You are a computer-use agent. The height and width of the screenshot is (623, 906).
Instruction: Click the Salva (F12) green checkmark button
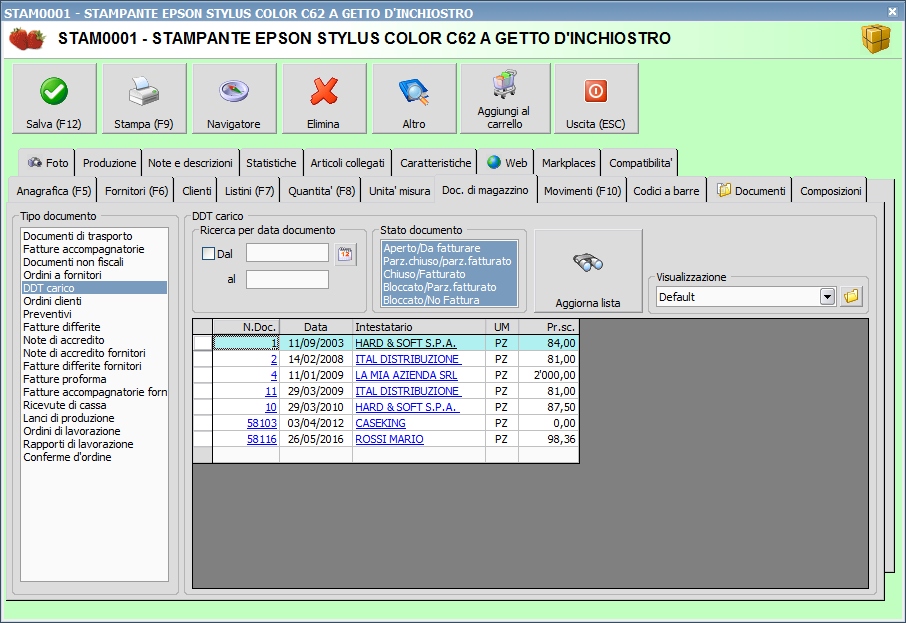tap(54, 99)
